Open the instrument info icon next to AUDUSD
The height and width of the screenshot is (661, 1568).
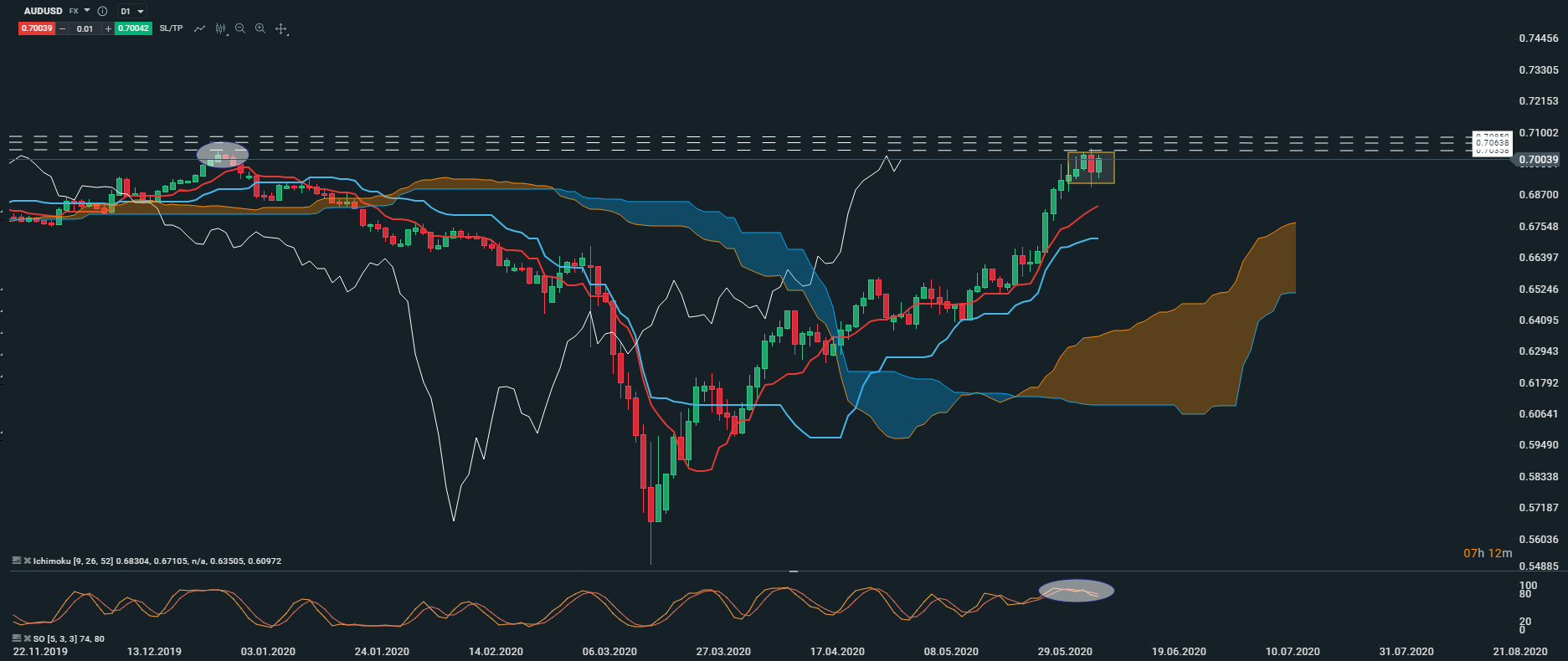pos(102,11)
